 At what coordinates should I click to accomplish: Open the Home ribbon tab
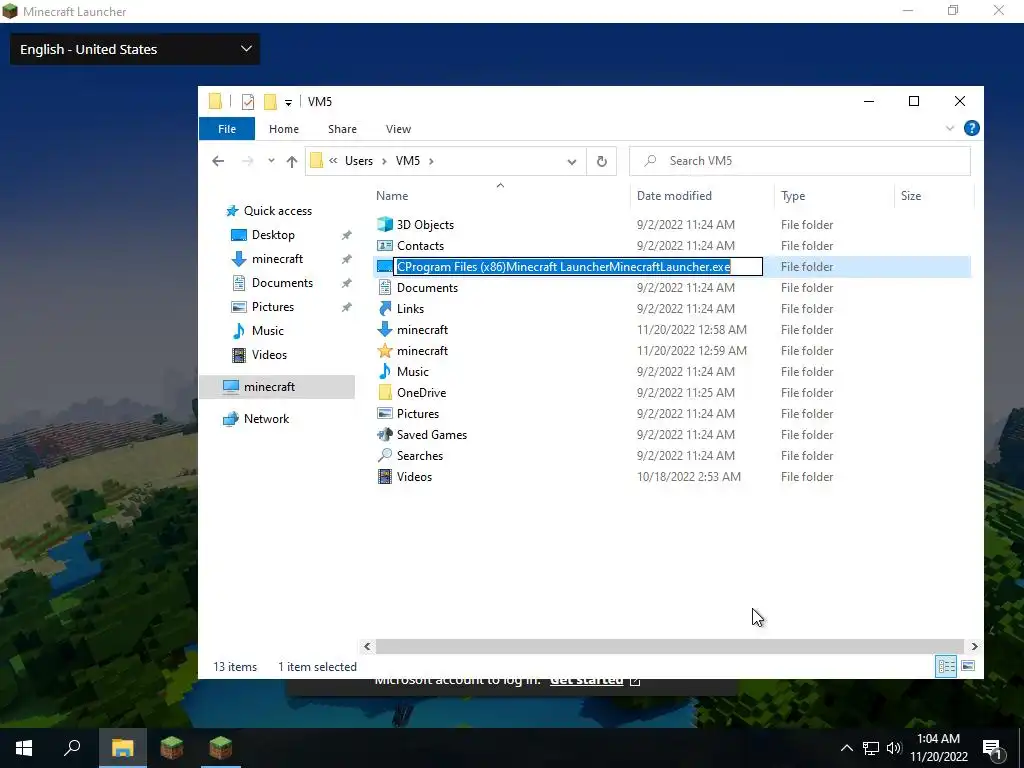283,129
